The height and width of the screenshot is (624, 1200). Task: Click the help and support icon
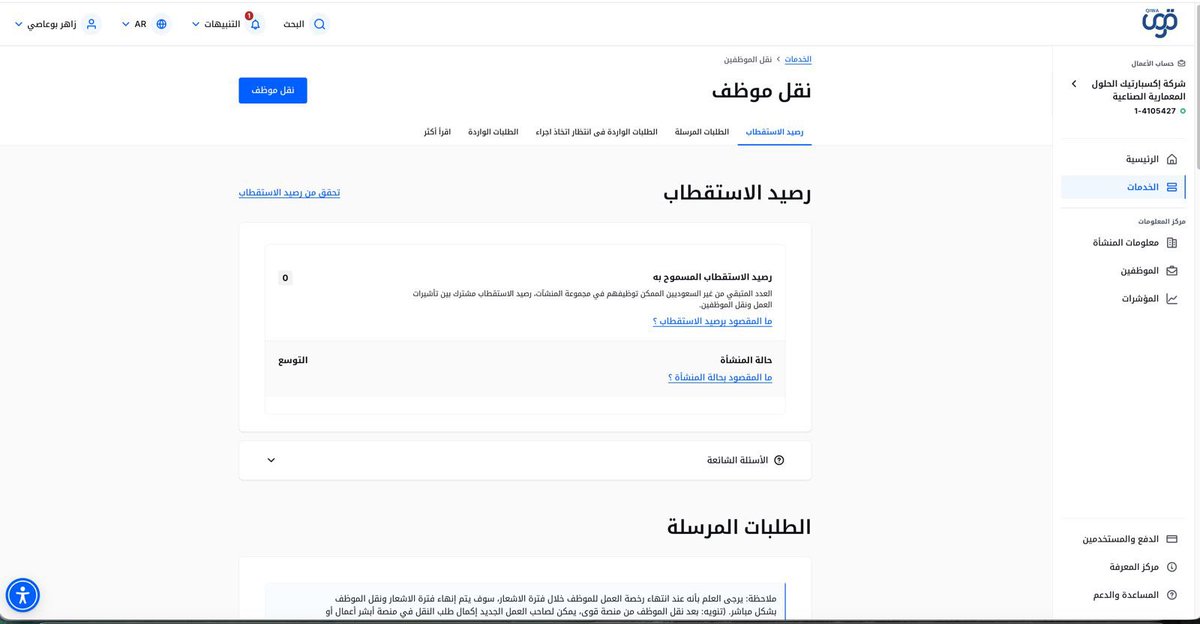(1172, 595)
